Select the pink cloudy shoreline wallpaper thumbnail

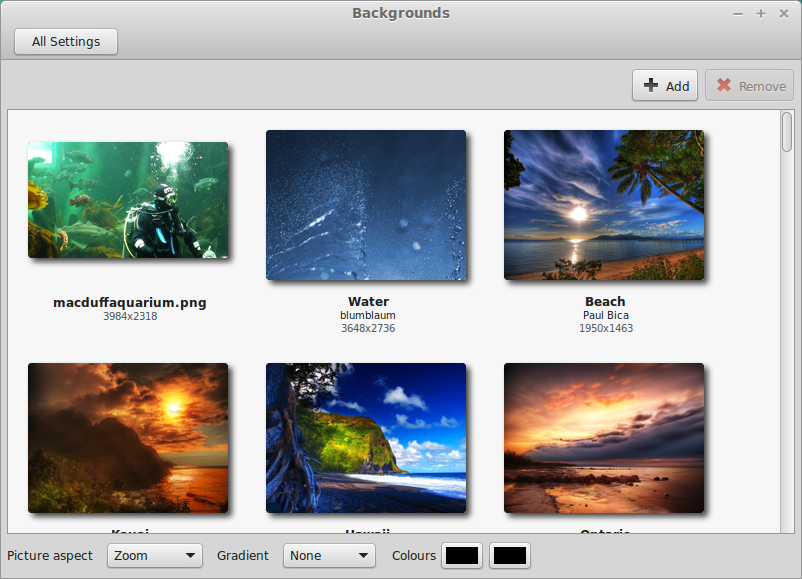point(604,438)
